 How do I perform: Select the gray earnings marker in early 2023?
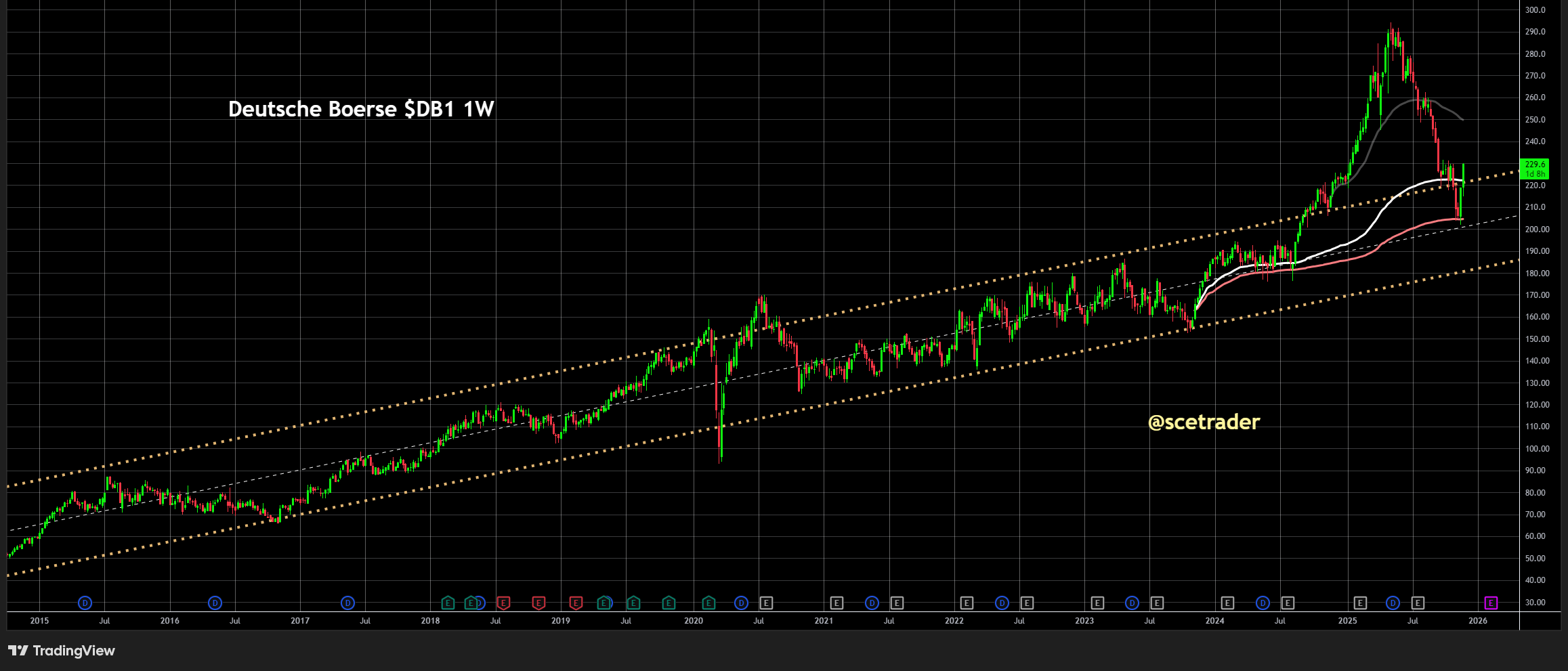tap(1097, 603)
